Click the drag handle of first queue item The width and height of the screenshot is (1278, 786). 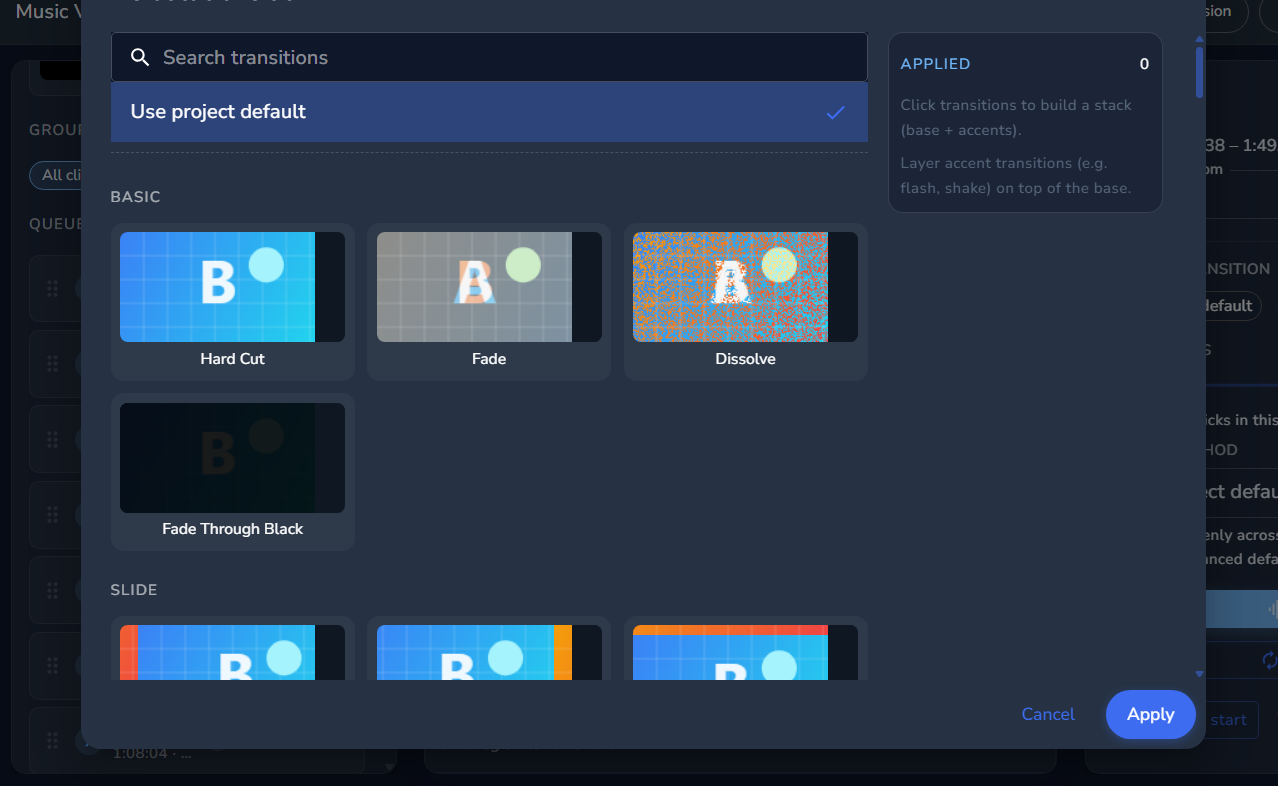[53, 289]
